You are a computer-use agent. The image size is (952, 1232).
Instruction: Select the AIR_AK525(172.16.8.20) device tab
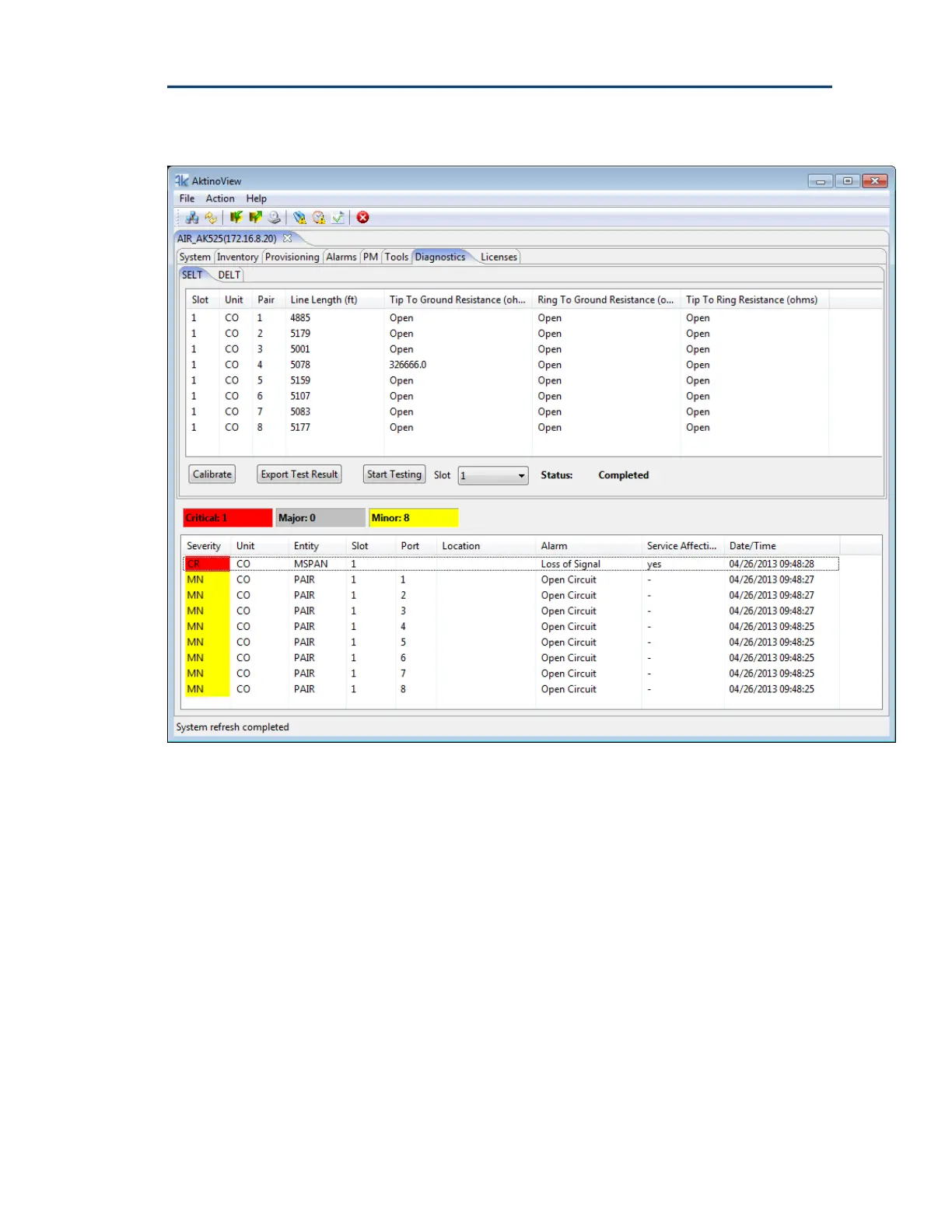click(x=226, y=238)
